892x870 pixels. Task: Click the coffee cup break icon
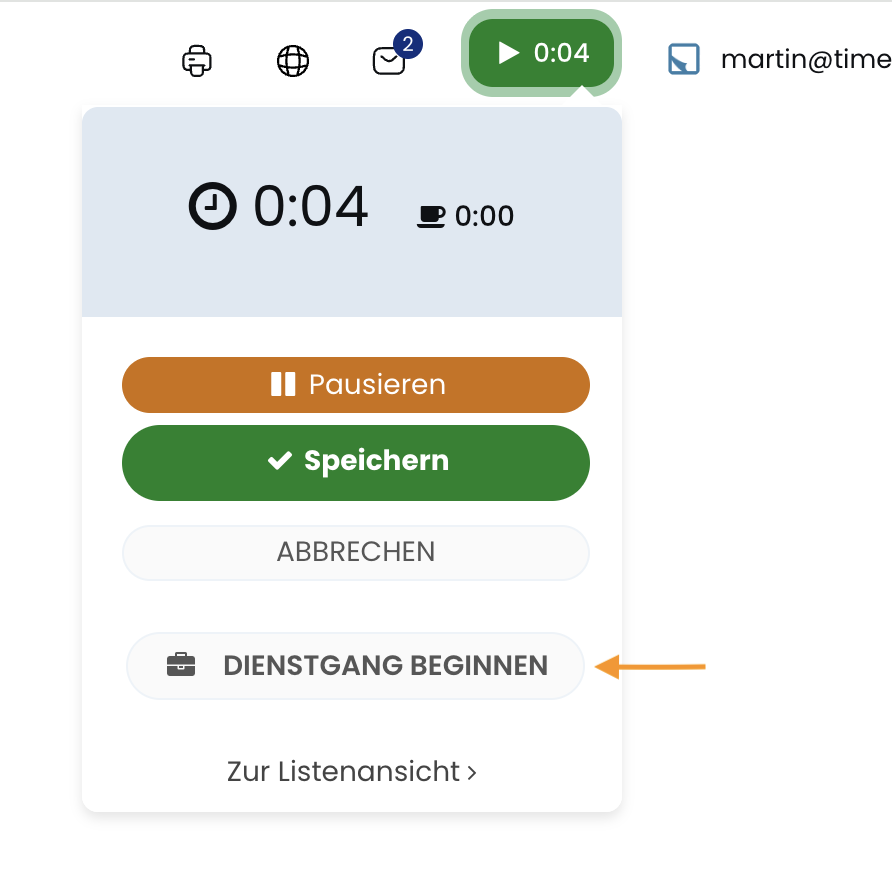[431, 215]
